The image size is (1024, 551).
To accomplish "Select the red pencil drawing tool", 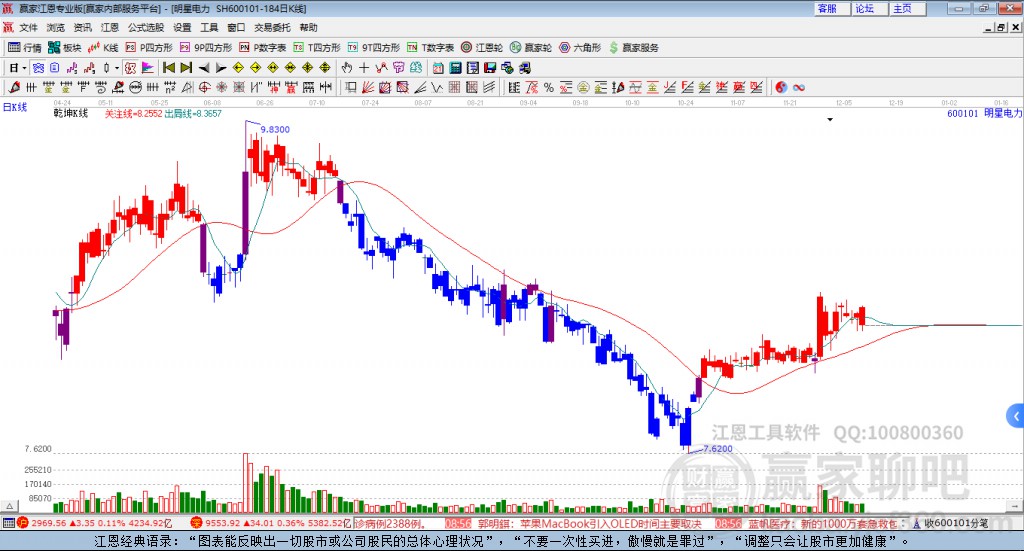I will tap(14, 87).
